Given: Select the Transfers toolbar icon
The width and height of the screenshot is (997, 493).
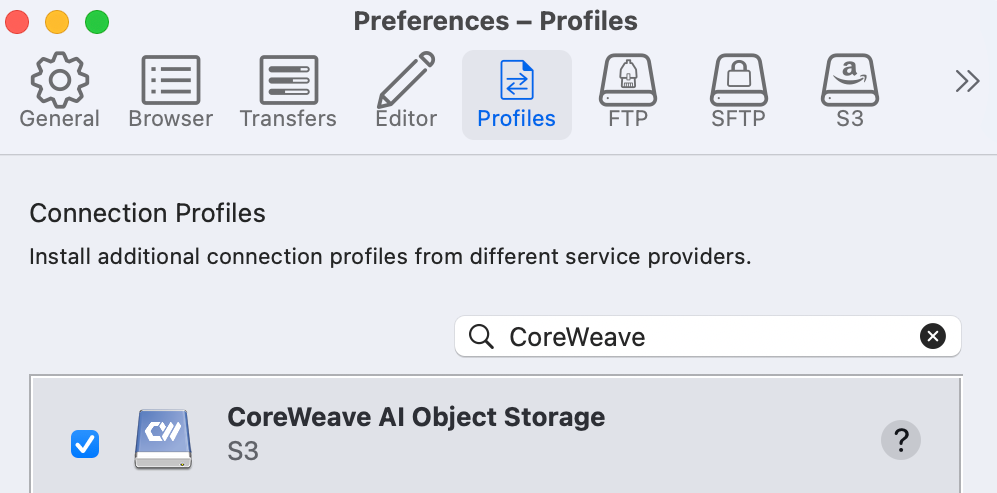Looking at the screenshot, I should pos(289,80).
